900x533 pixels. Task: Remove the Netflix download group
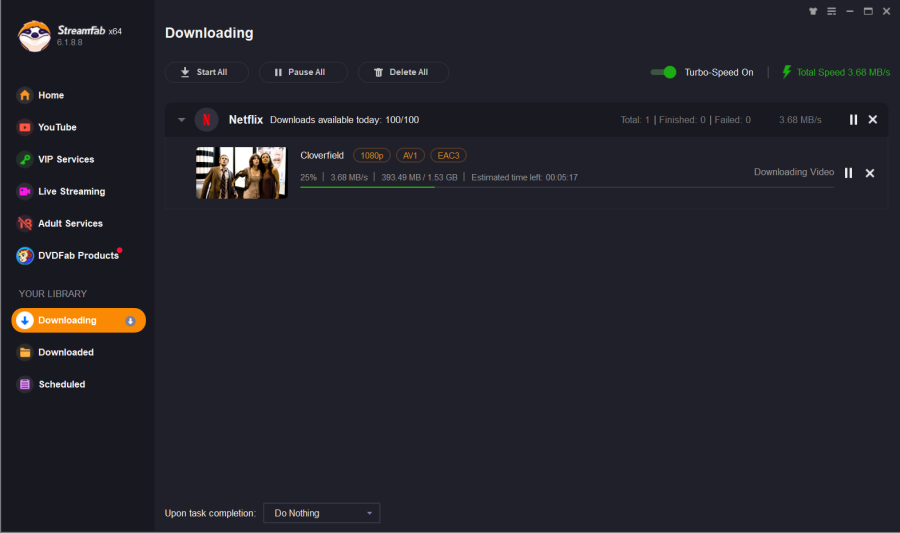(x=872, y=119)
